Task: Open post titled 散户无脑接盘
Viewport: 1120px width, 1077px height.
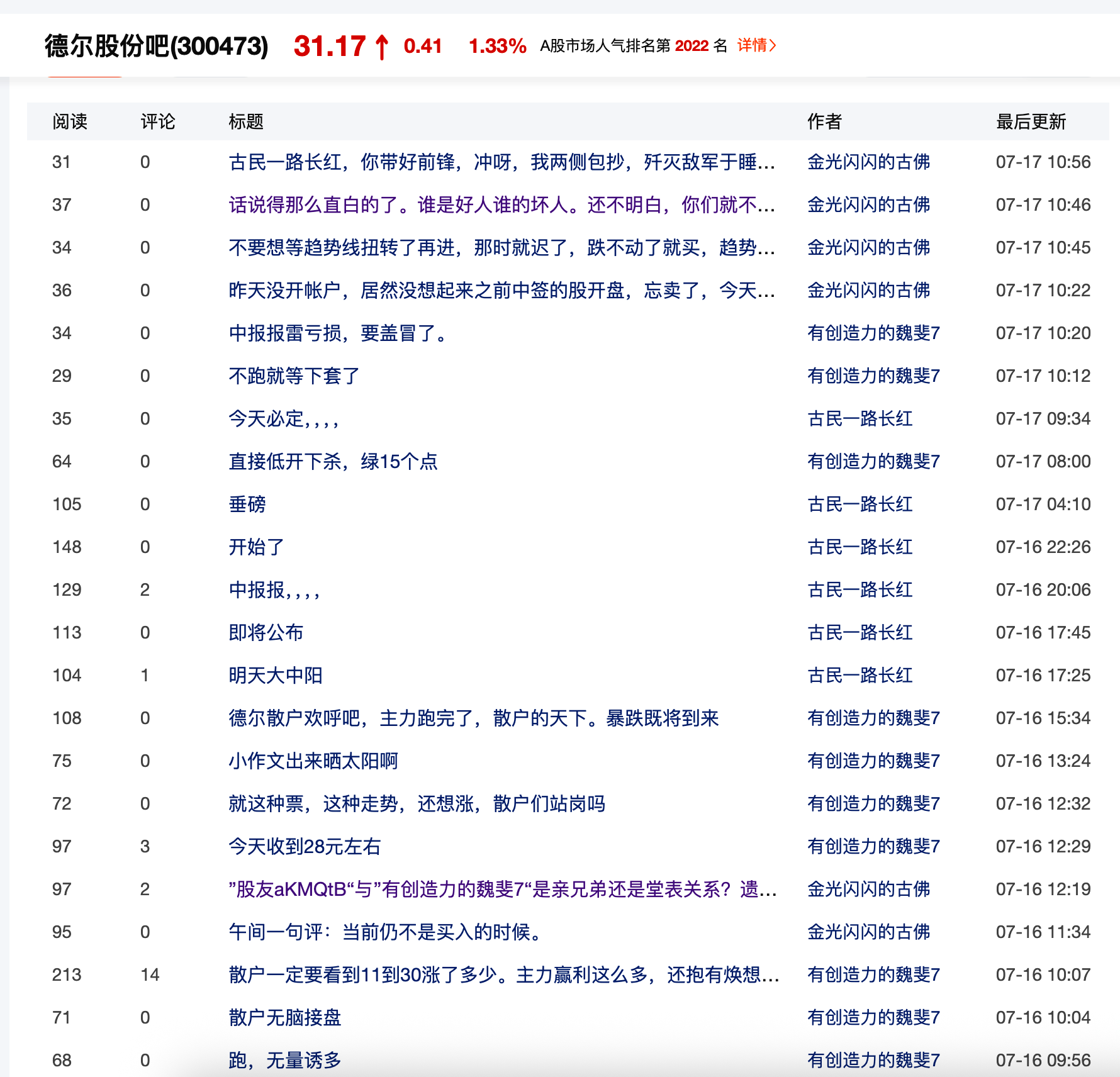Action: (285, 1018)
